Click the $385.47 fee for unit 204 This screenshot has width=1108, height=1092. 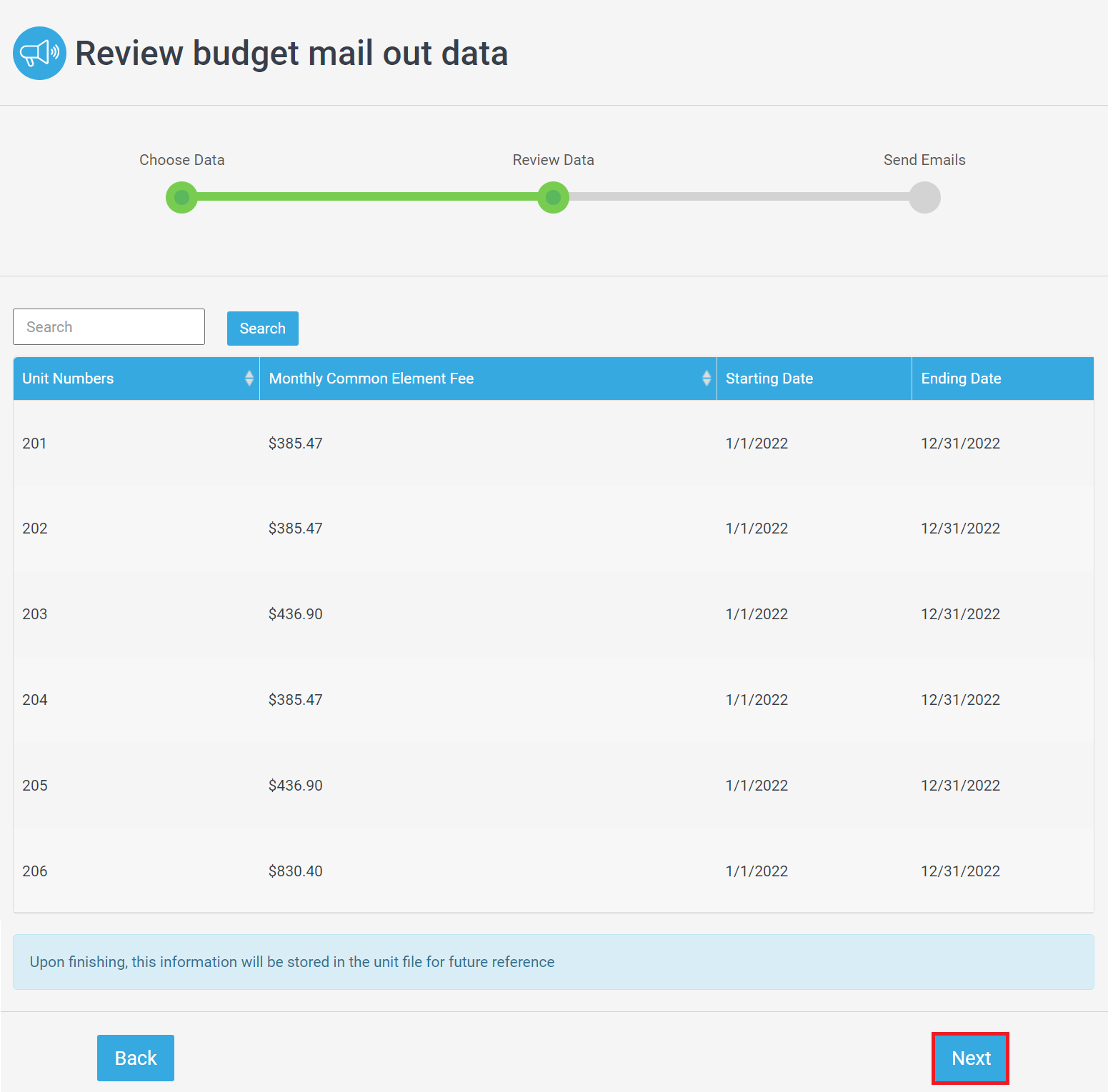(x=296, y=700)
